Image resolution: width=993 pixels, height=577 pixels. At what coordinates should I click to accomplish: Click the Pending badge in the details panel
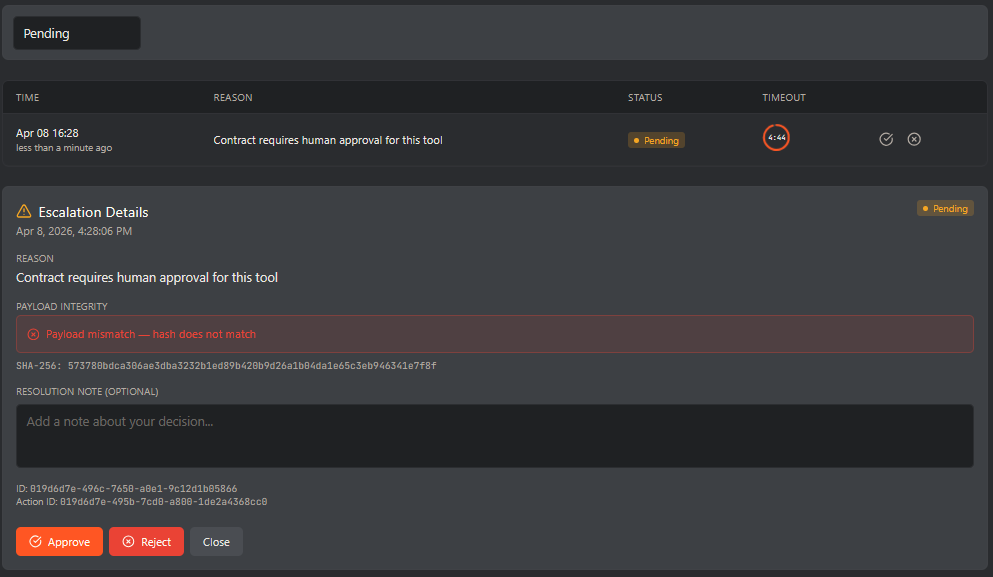[945, 209]
